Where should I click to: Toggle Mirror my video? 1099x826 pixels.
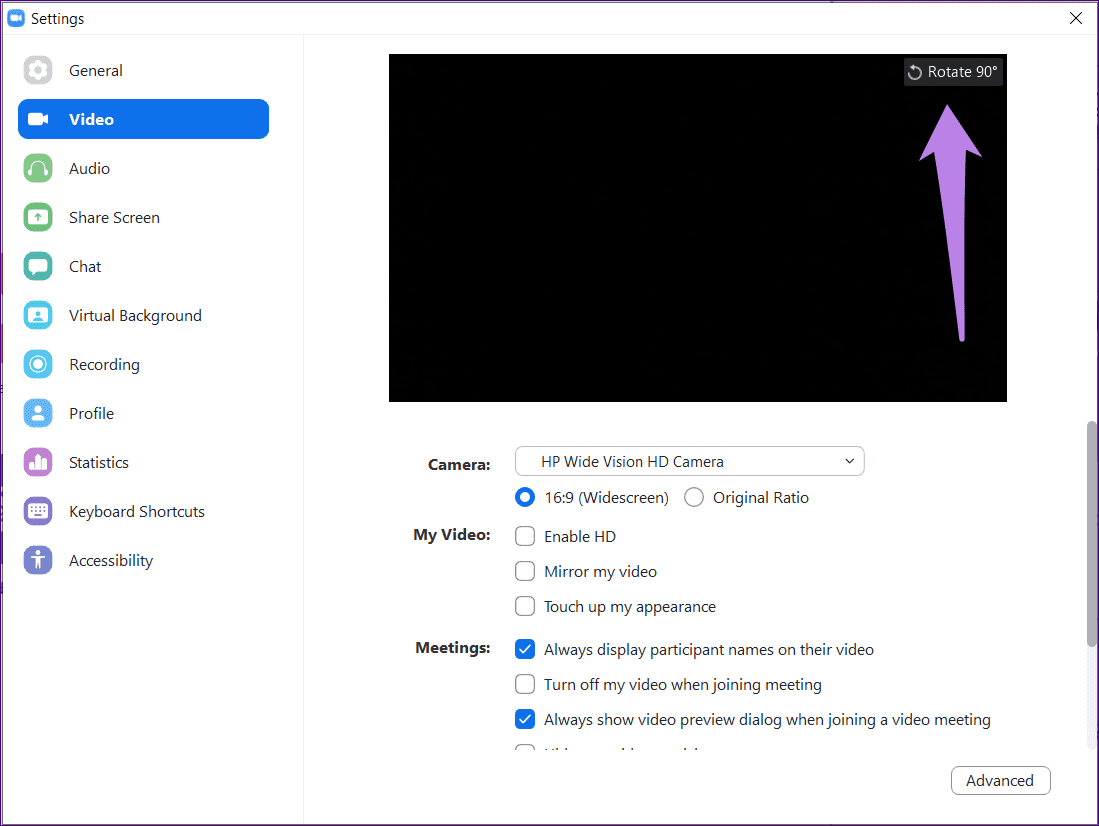[x=525, y=571]
